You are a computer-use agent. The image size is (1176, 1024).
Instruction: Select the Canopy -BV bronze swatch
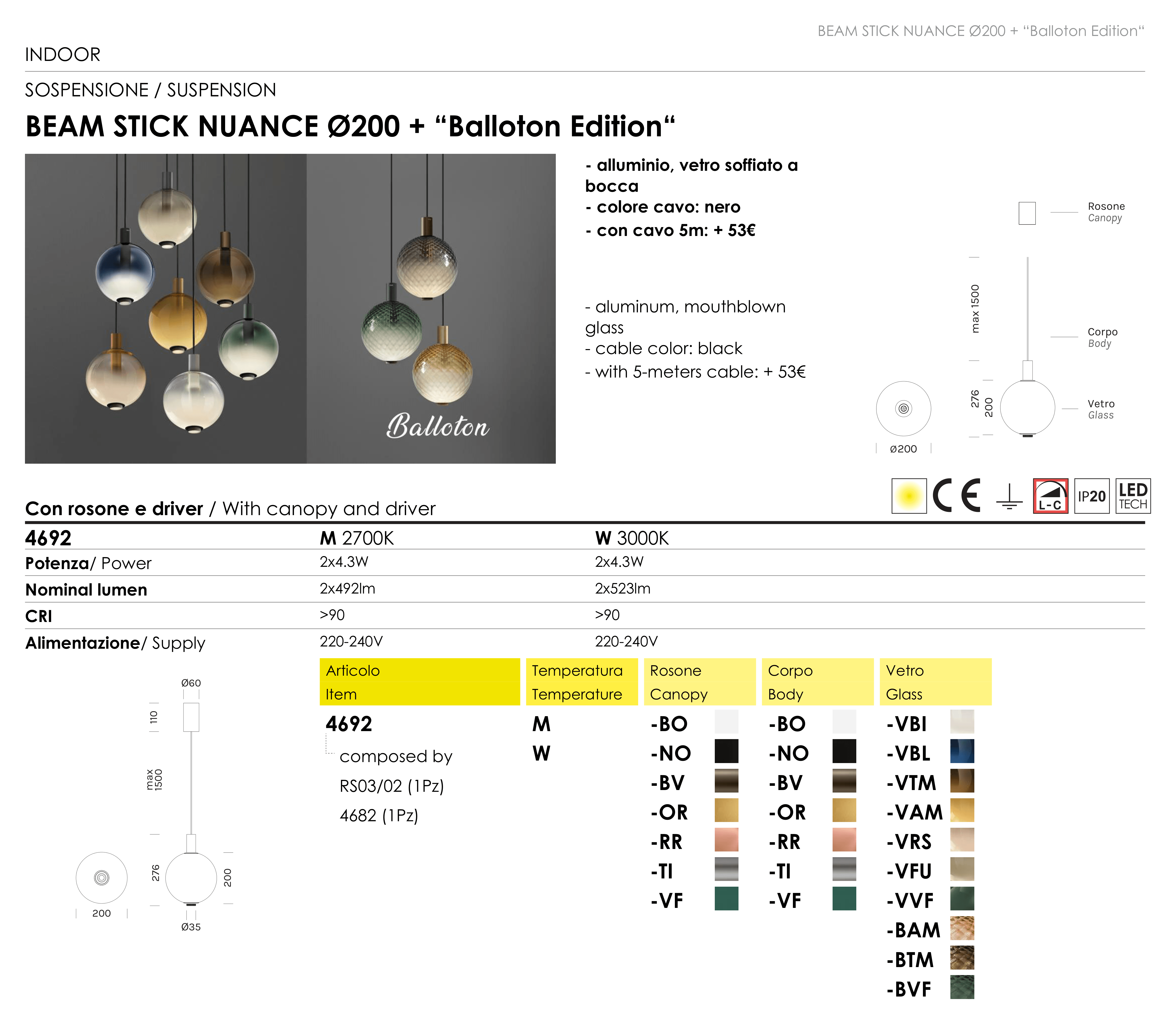point(727,781)
